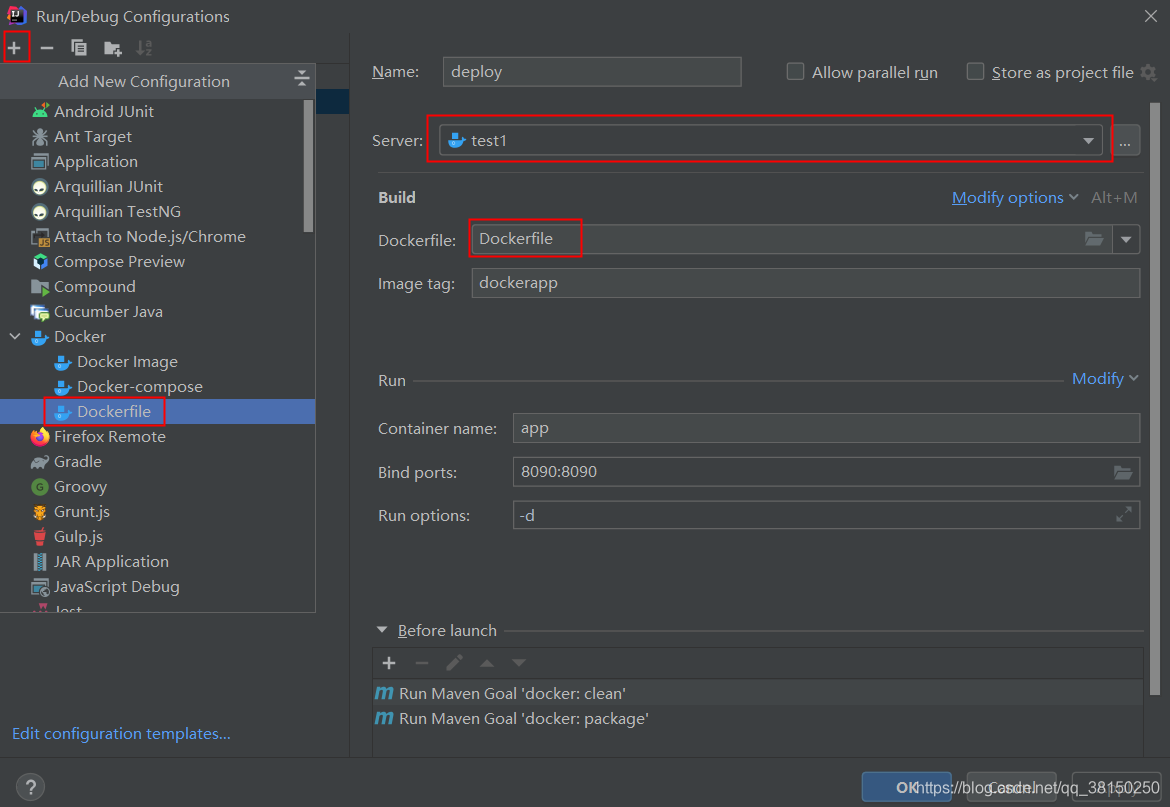Sort configurations with the sort icon

click(x=144, y=47)
